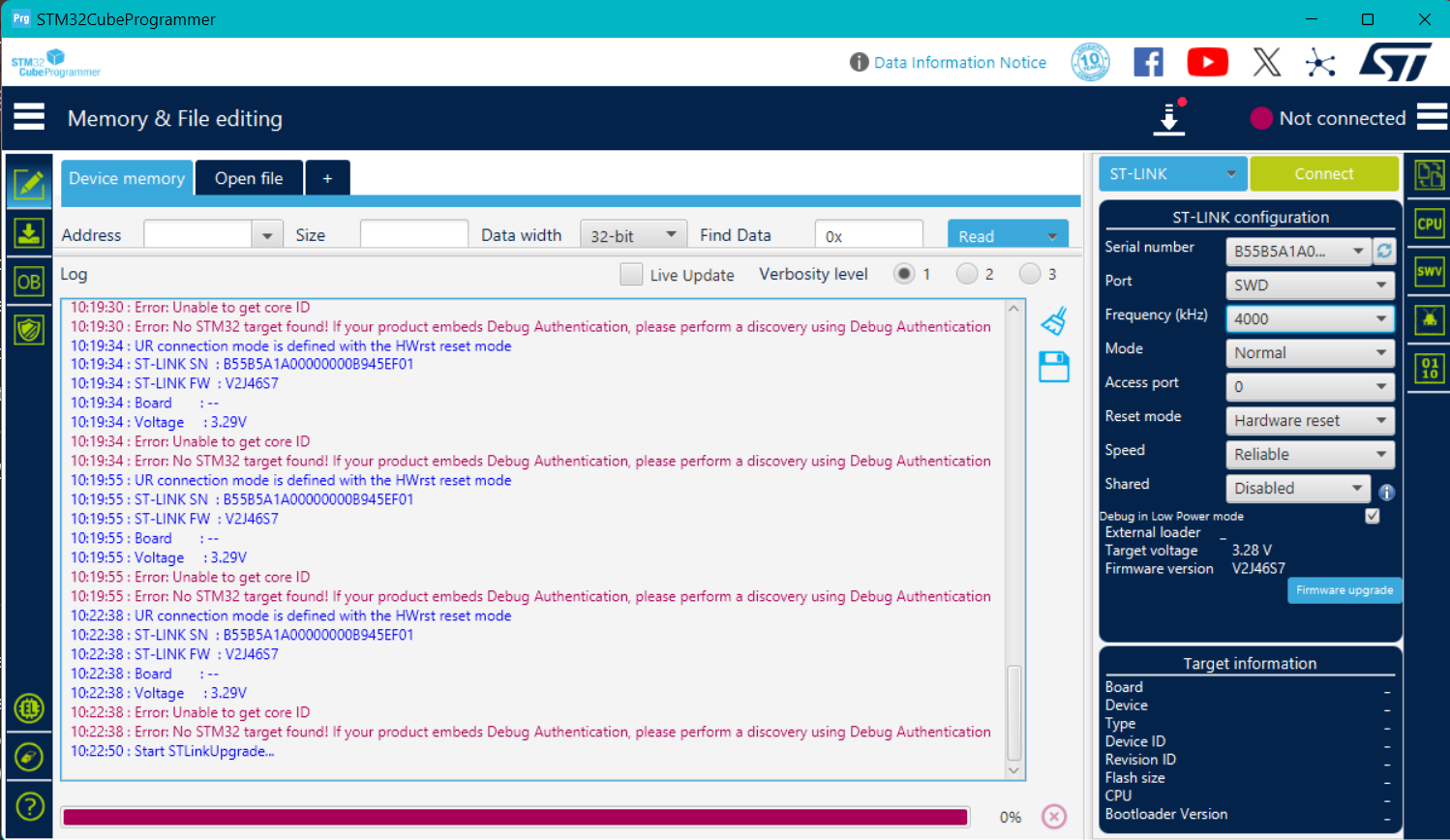This screenshot has width=1450, height=840.
Task: Switch to the Open file tab
Action: click(249, 178)
